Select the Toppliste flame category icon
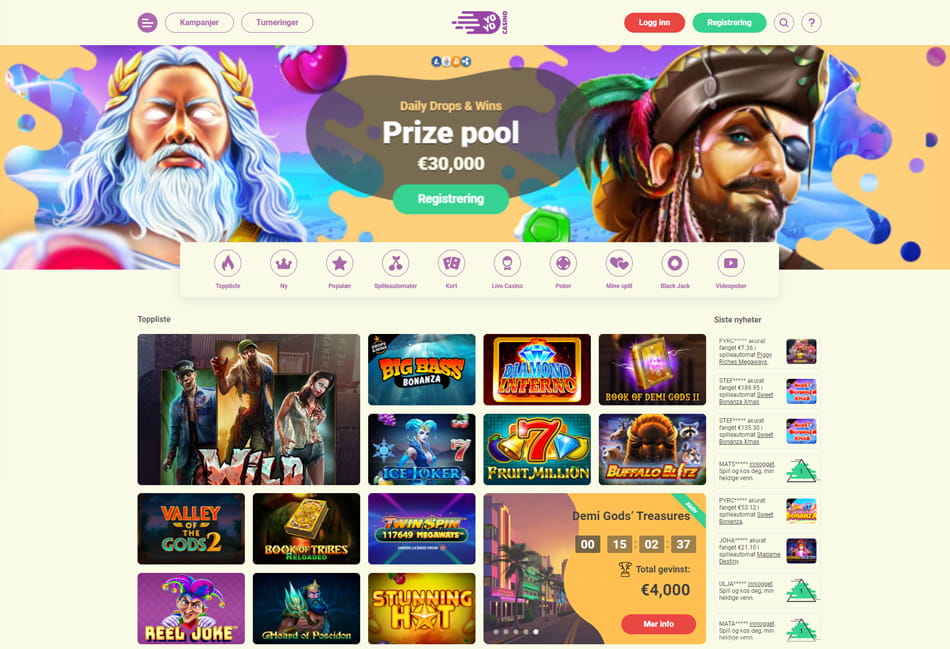 (228, 264)
